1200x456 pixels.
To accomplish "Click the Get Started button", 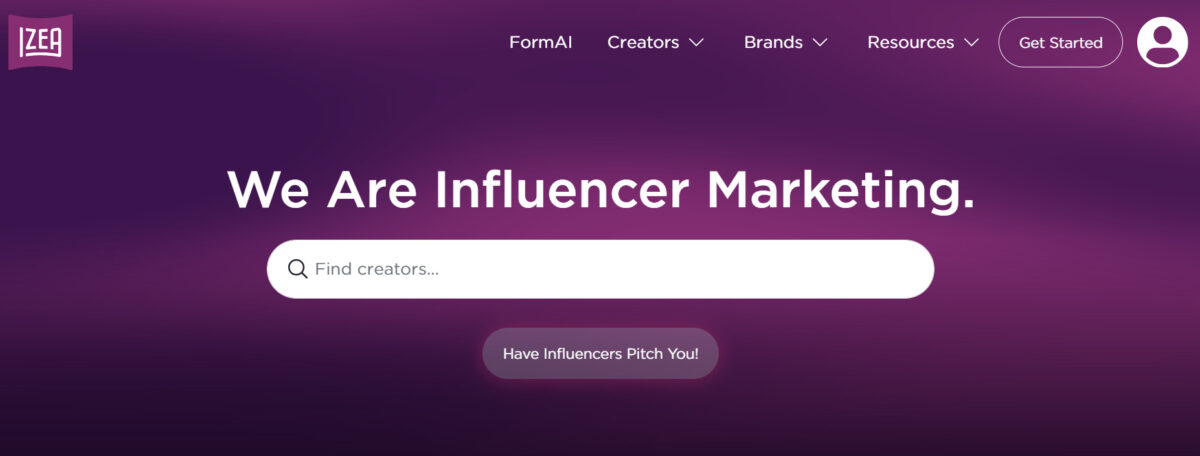I will 1060,43.
